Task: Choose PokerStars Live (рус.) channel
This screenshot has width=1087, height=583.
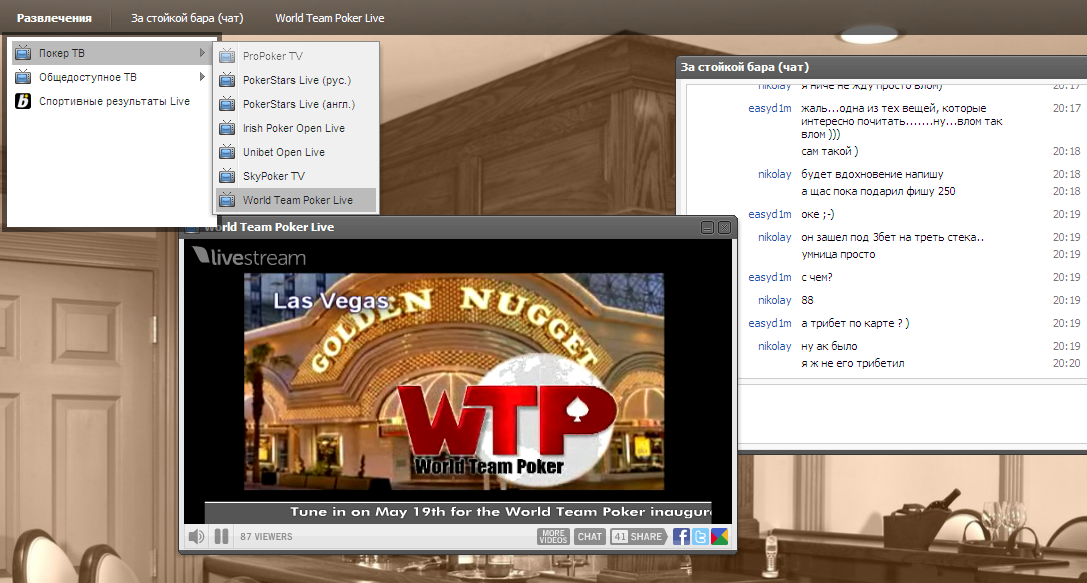Action: click(297, 80)
